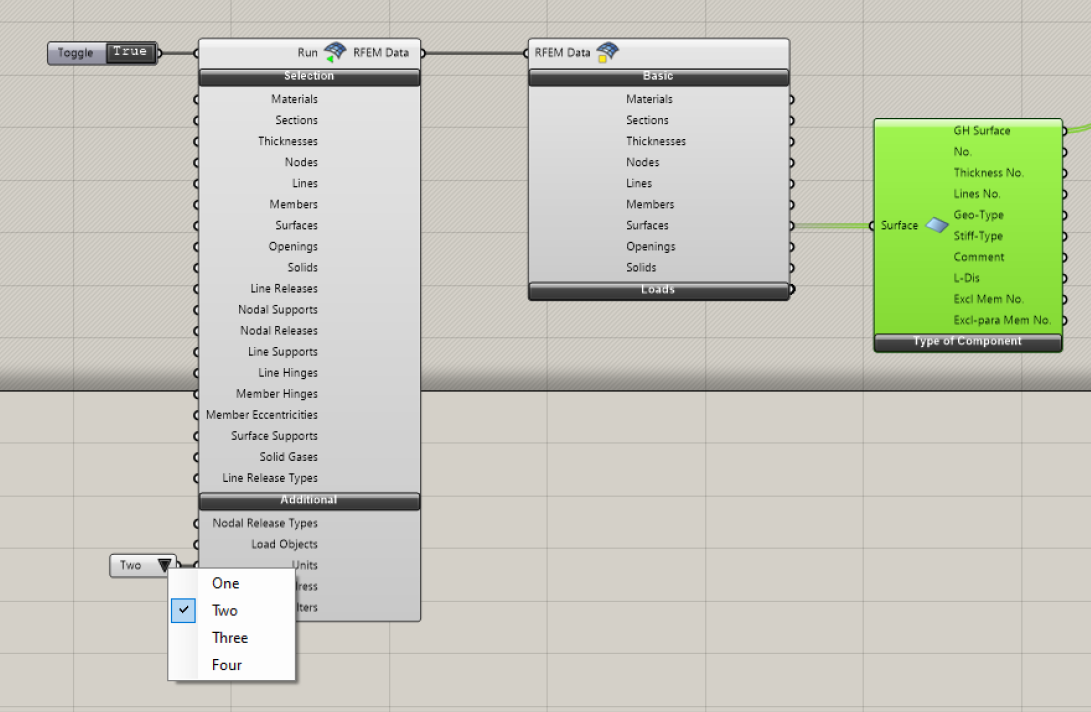Screen dimensions: 1091x712
Task: Click the blue Surface parameter icon
Action: pos(937,225)
